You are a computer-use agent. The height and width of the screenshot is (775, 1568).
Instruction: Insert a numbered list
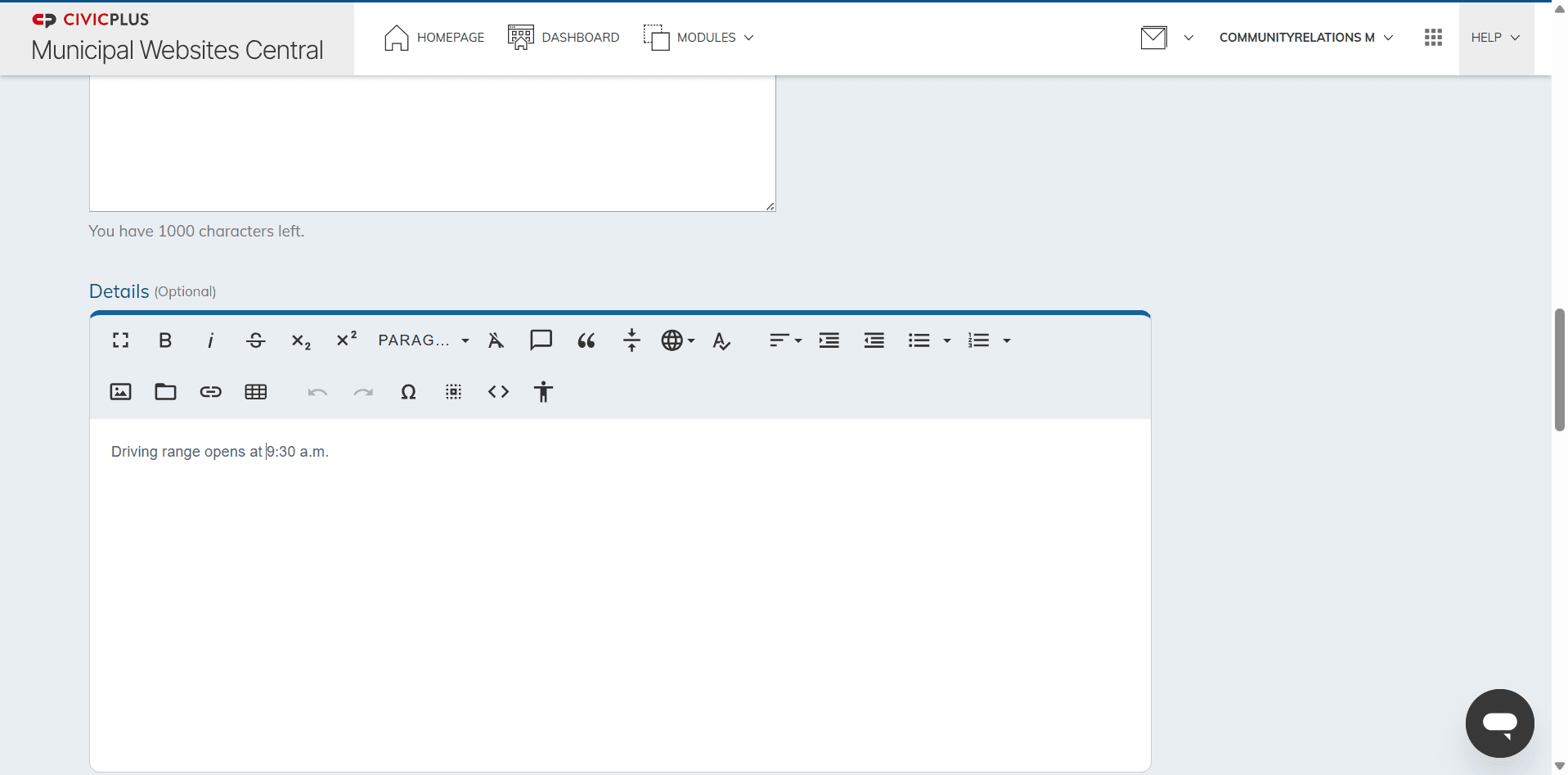(979, 340)
